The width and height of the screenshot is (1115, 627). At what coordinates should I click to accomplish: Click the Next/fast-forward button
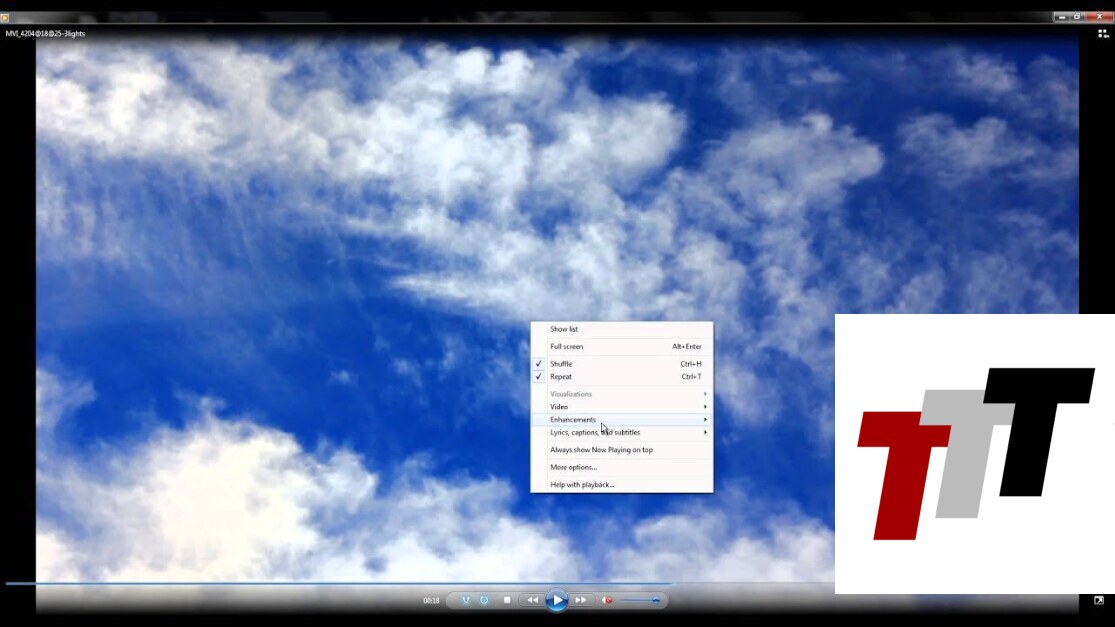[581, 600]
